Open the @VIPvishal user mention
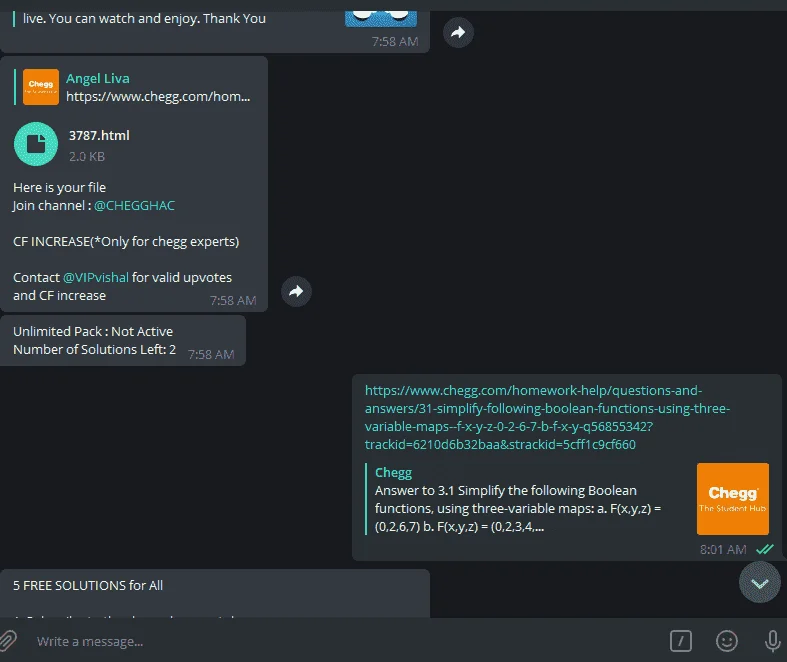 pyautogui.click(x=96, y=278)
